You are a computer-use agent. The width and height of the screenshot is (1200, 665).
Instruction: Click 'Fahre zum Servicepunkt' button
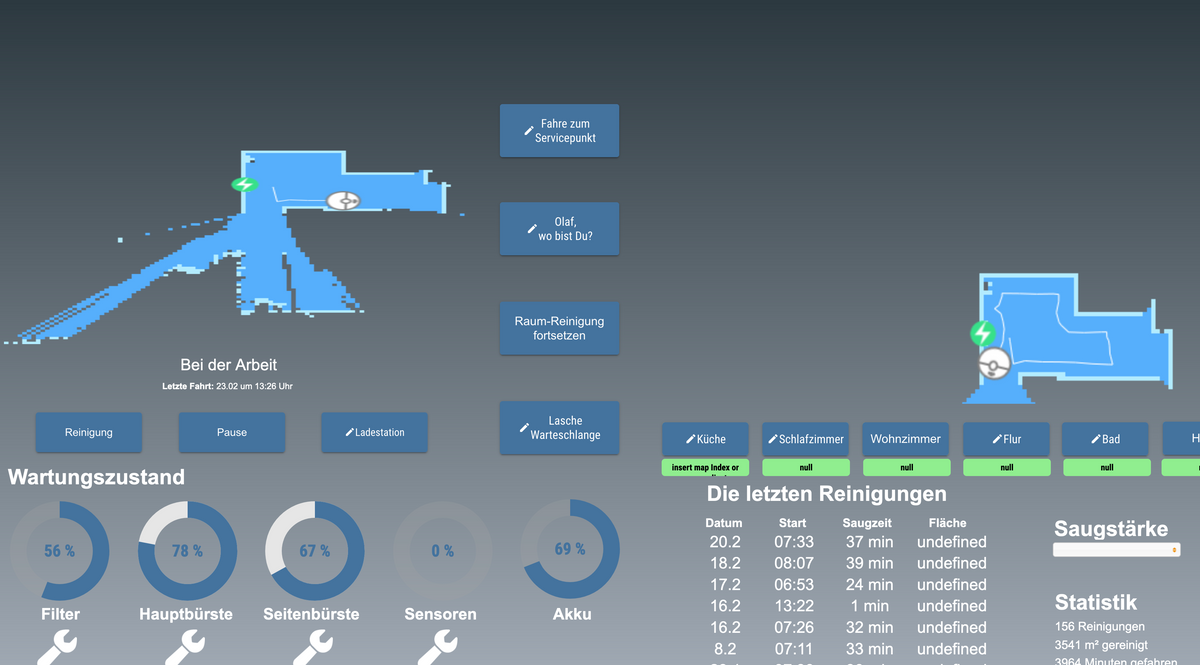tap(559, 131)
